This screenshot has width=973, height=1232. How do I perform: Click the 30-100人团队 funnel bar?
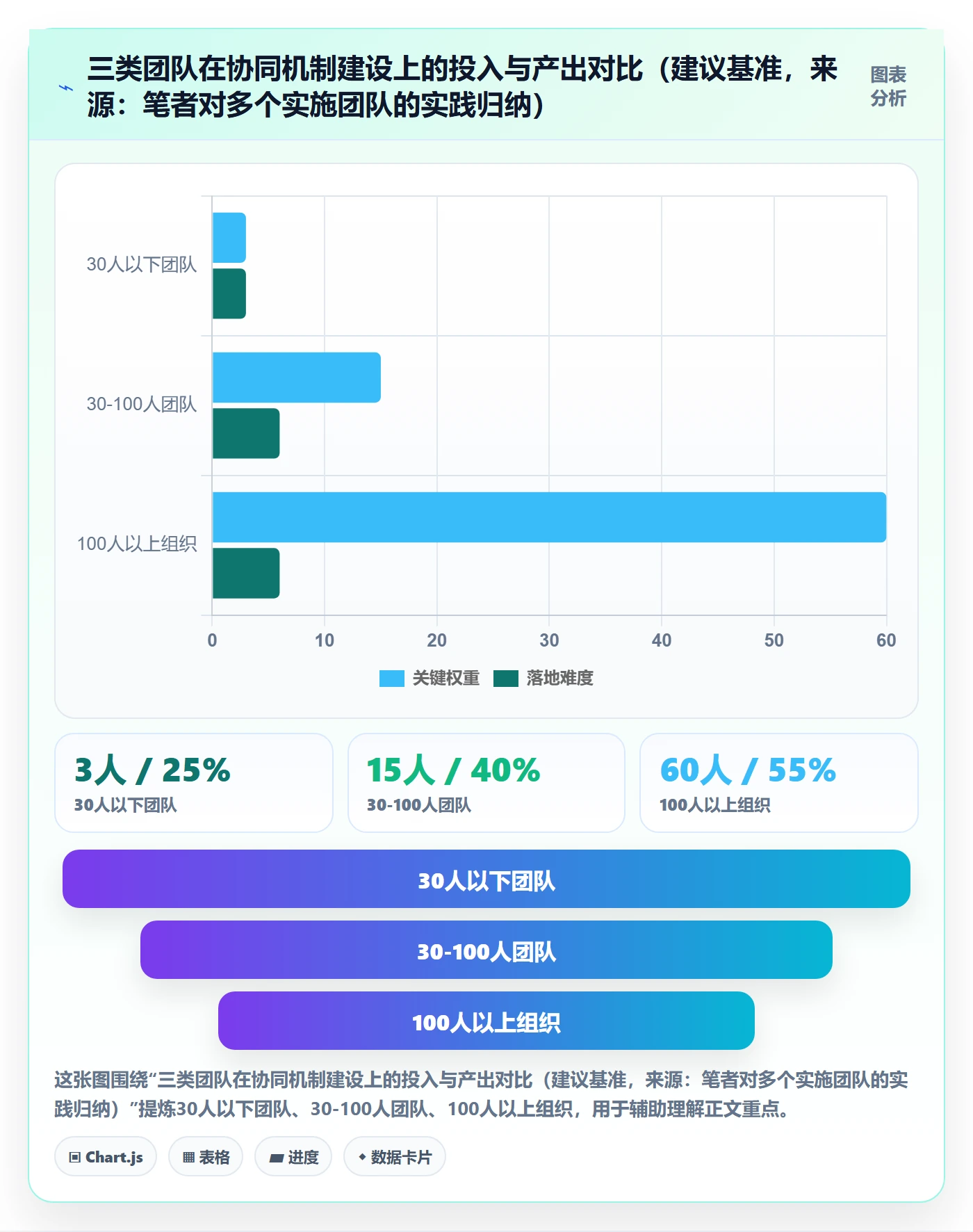point(486,950)
